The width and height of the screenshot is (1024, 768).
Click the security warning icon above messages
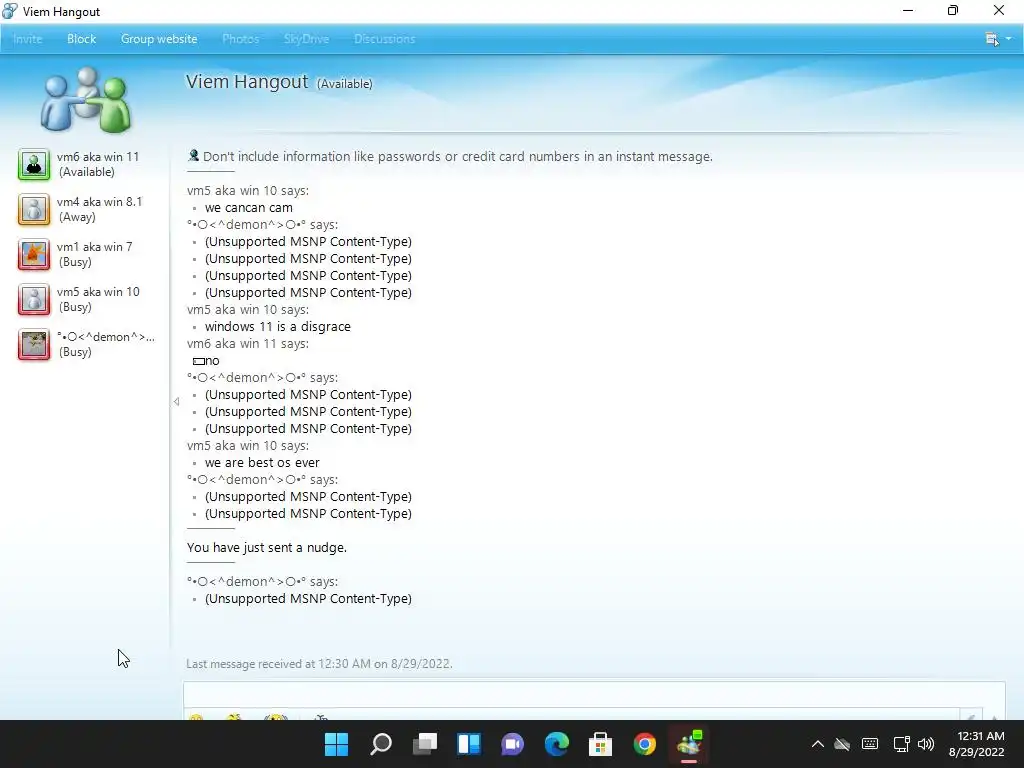[x=193, y=155]
